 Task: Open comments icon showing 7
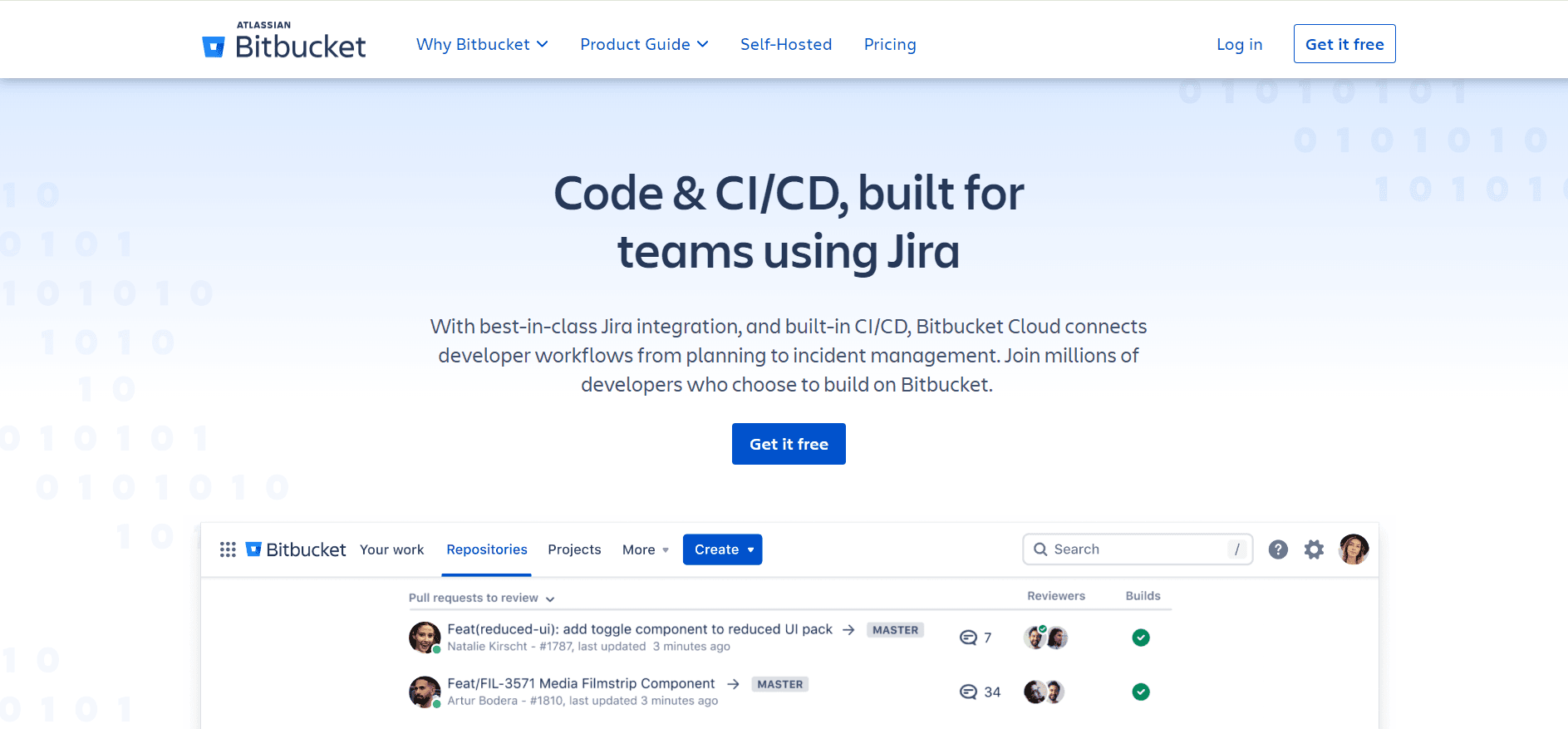coord(968,638)
